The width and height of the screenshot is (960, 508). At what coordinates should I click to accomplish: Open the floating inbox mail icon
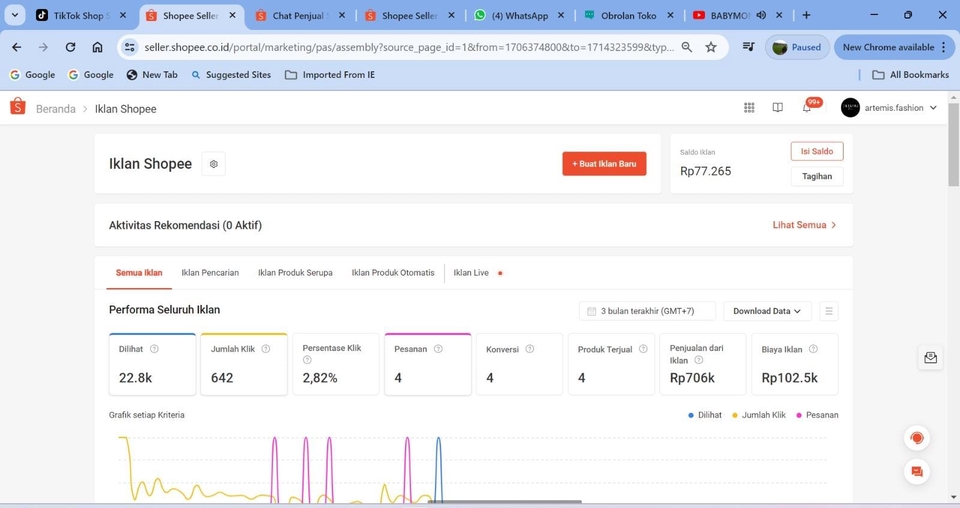pos(931,358)
